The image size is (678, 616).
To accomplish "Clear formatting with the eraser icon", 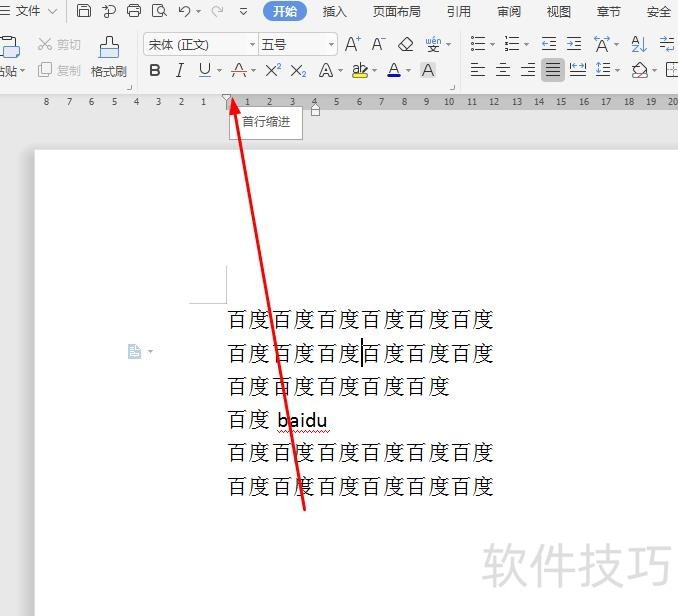I will click(x=406, y=44).
